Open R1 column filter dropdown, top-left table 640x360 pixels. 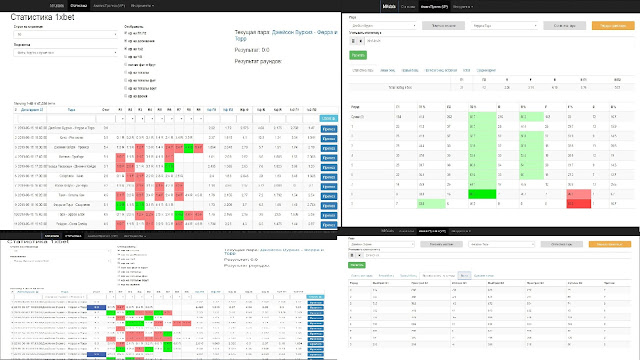pyautogui.click(x=120, y=119)
